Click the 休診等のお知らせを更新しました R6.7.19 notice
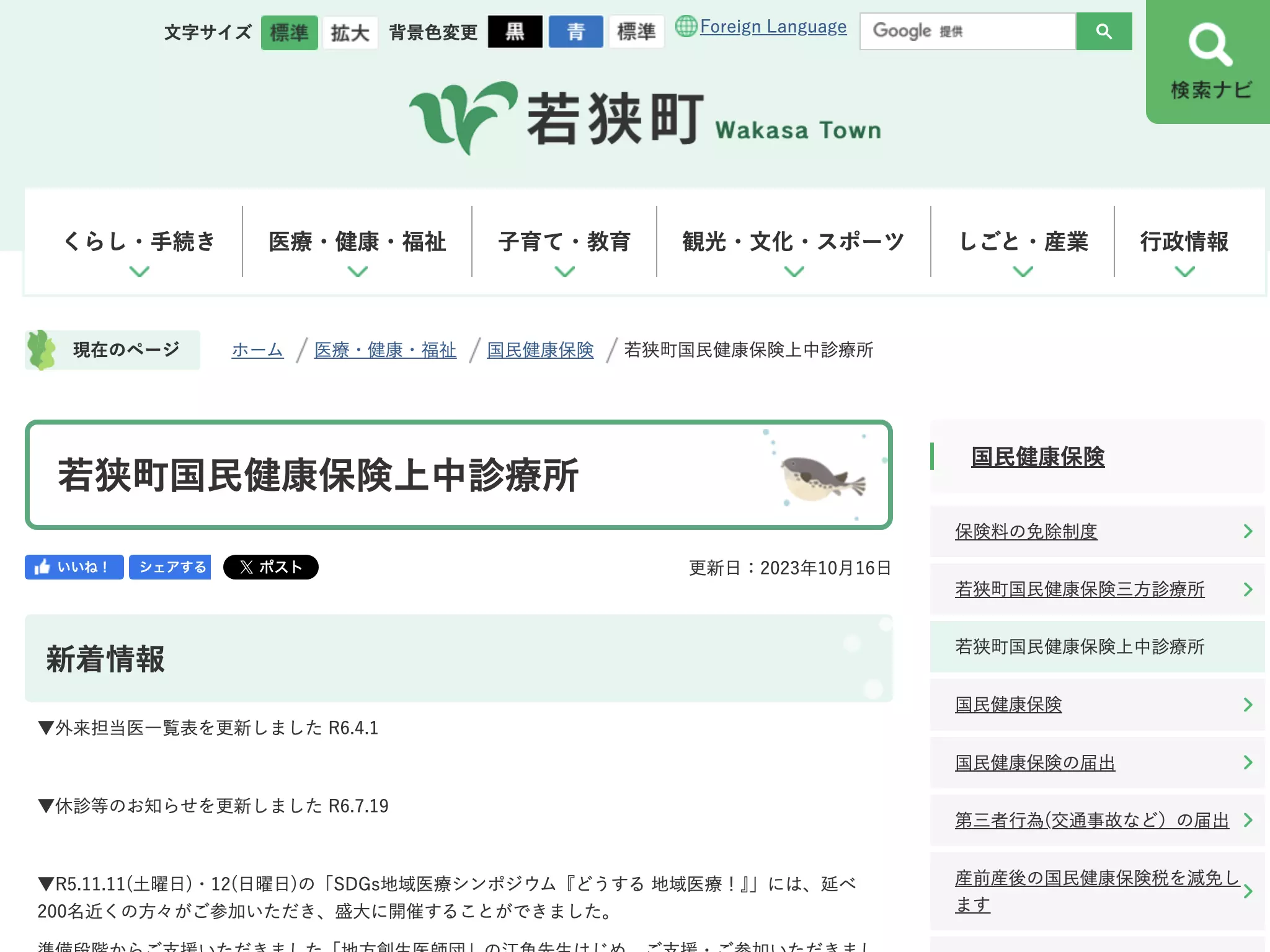Image resolution: width=1270 pixels, height=952 pixels. (213, 806)
